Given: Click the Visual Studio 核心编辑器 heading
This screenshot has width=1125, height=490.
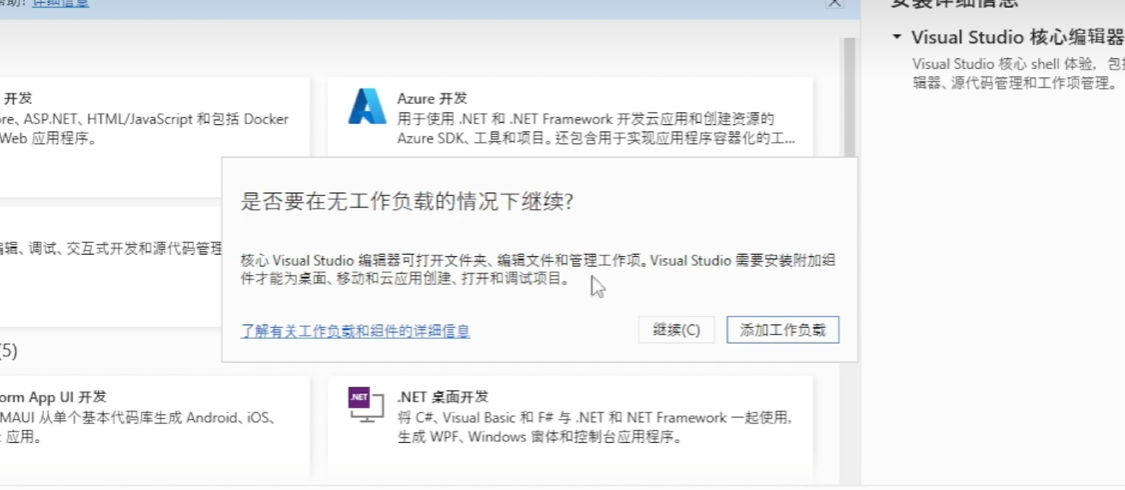Looking at the screenshot, I should point(1017,37).
